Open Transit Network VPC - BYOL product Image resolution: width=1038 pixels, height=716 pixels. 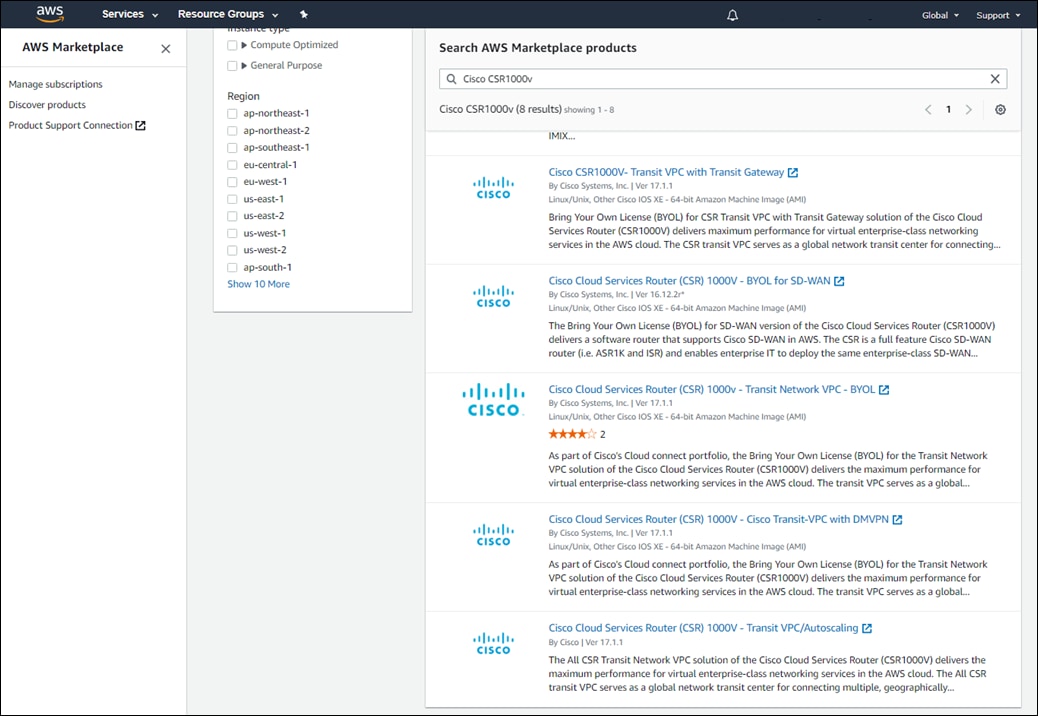coord(712,389)
